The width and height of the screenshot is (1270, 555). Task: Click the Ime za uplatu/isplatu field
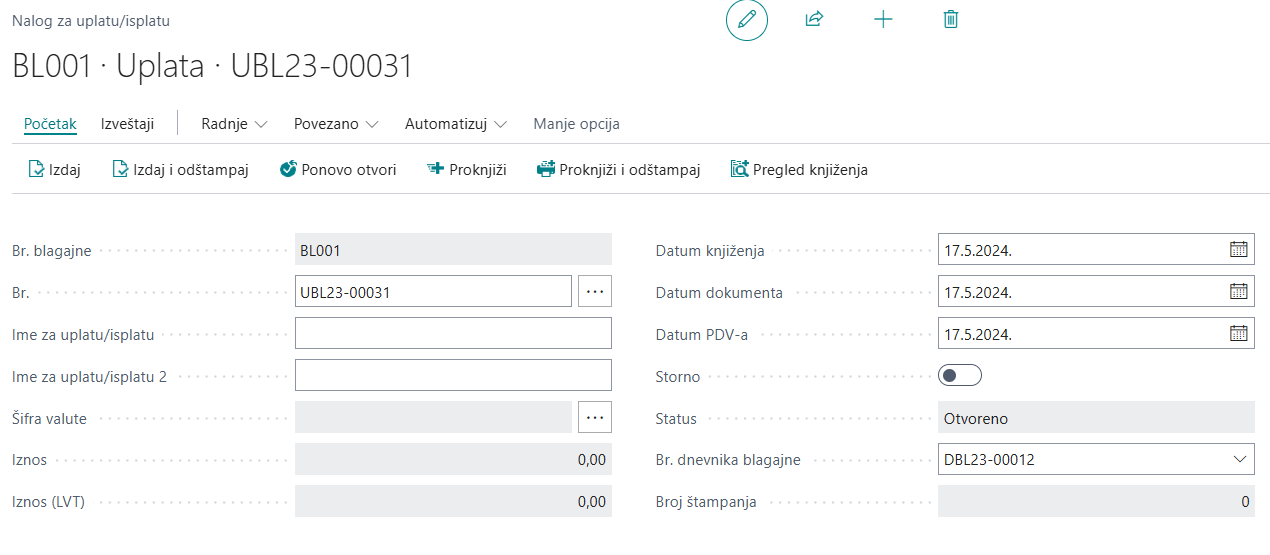pos(453,334)
